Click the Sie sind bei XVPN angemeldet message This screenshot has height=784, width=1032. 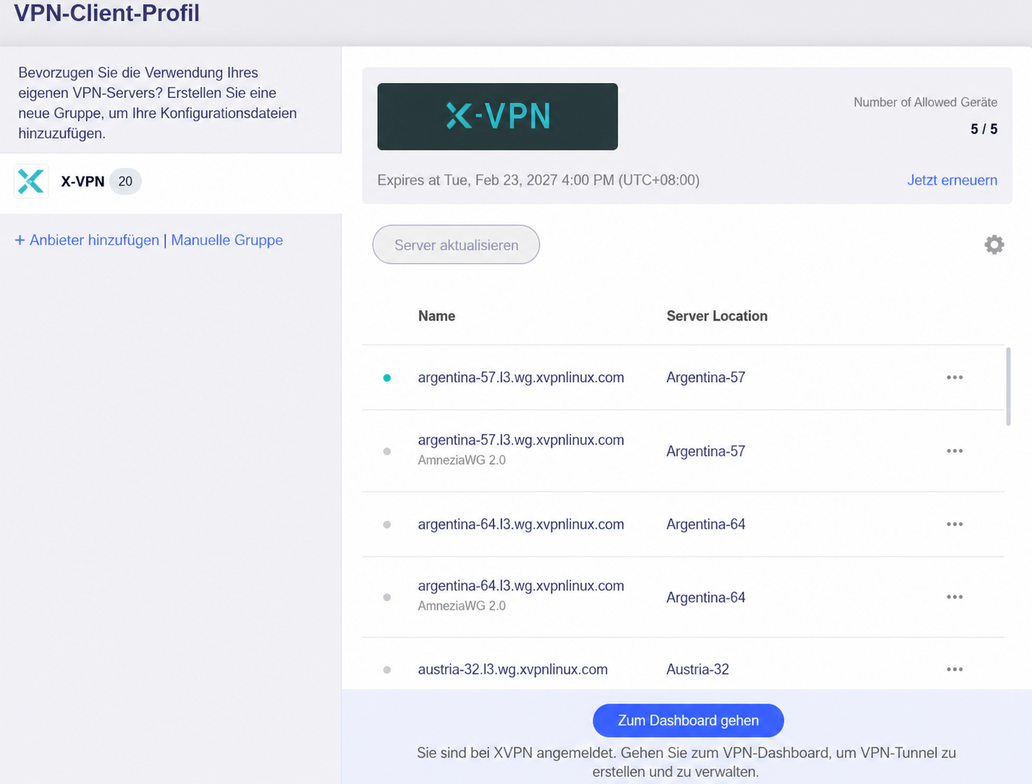tap(686, 762)
